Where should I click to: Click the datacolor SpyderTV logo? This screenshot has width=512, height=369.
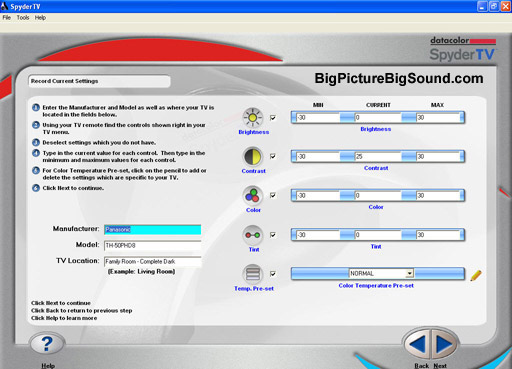463,49
